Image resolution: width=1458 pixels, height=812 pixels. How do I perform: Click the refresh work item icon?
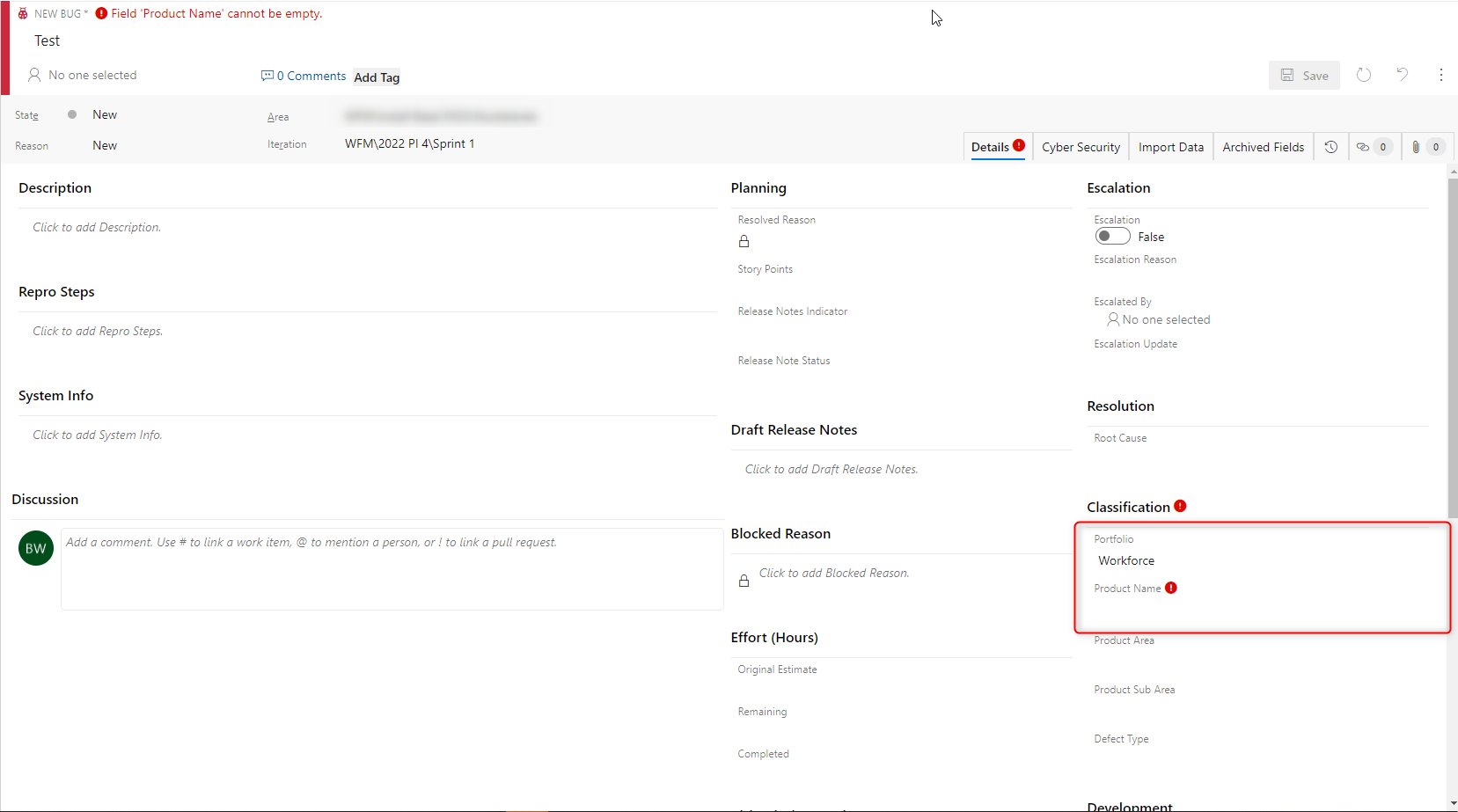tap(1365, 75)
